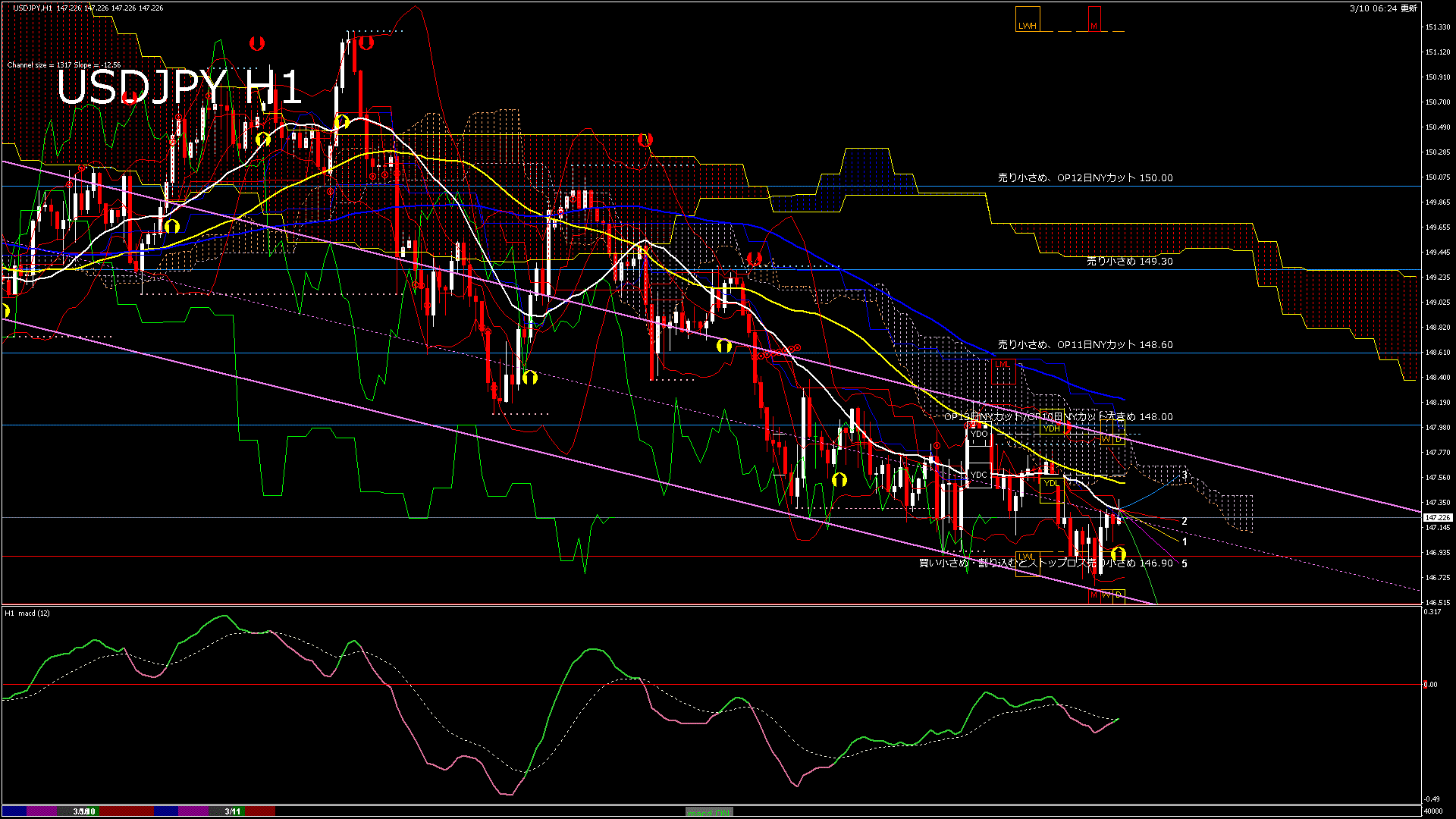The height and width of the screenshot is (819, 1456).
Task: Click the orange LWH last-week-high marker box
Action: tap(1028, 19)
